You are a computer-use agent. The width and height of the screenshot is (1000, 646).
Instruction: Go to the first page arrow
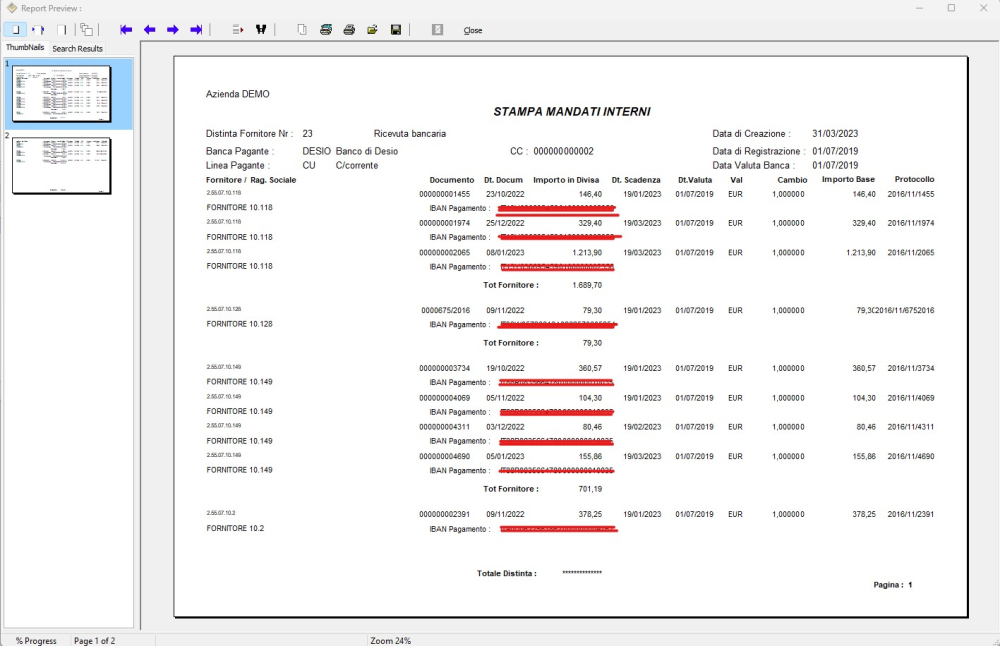point(126,30)
